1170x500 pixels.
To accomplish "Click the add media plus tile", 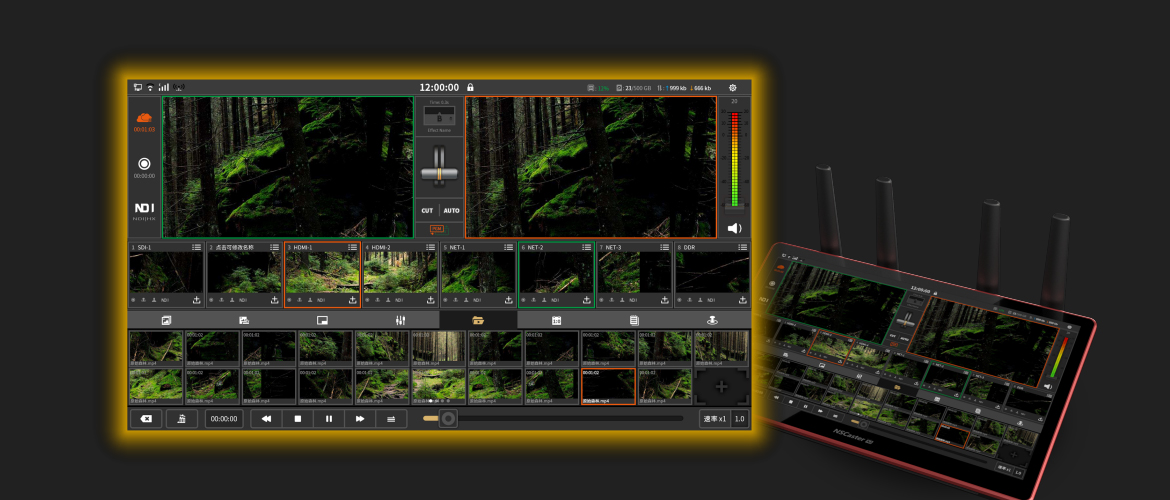I will pos(721,386).
